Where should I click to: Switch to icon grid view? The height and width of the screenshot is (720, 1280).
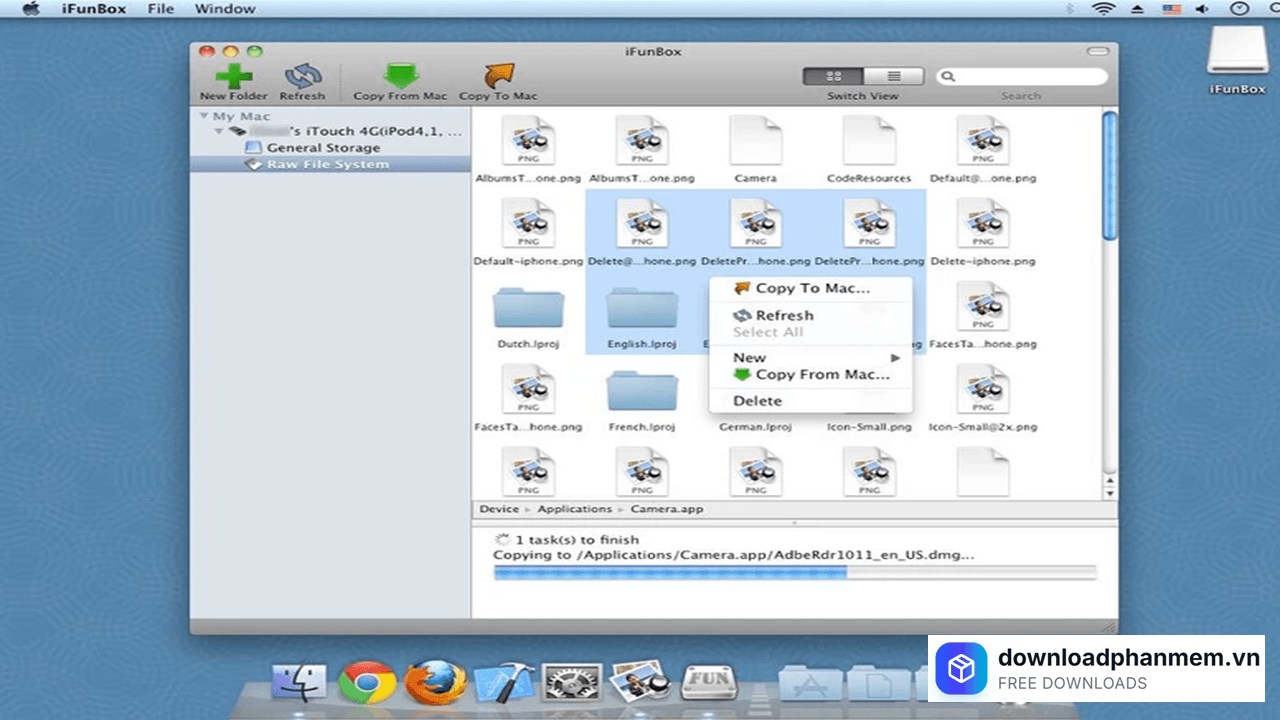click(x=834, y=77)
